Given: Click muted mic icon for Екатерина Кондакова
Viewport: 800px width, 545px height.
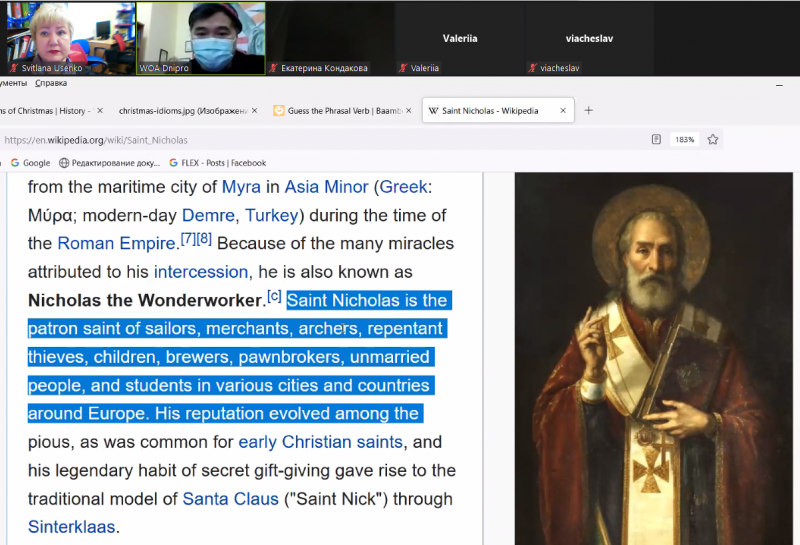Looking at the screenshot, I should tap(273, 68).
